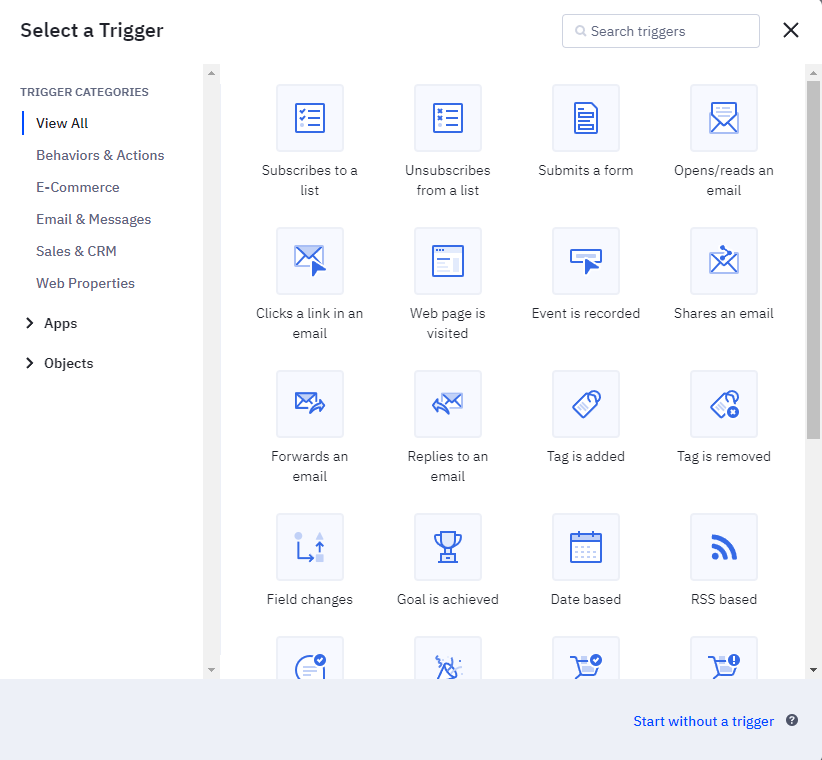Select the Tag is removed trigger icon
This screenshot has height=760, width=822.
click(x=724, y=404)
